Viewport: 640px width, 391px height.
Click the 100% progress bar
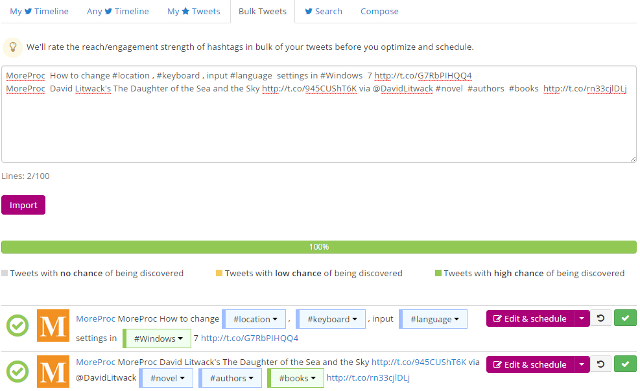pyautogui.click(x=319, y=247)
